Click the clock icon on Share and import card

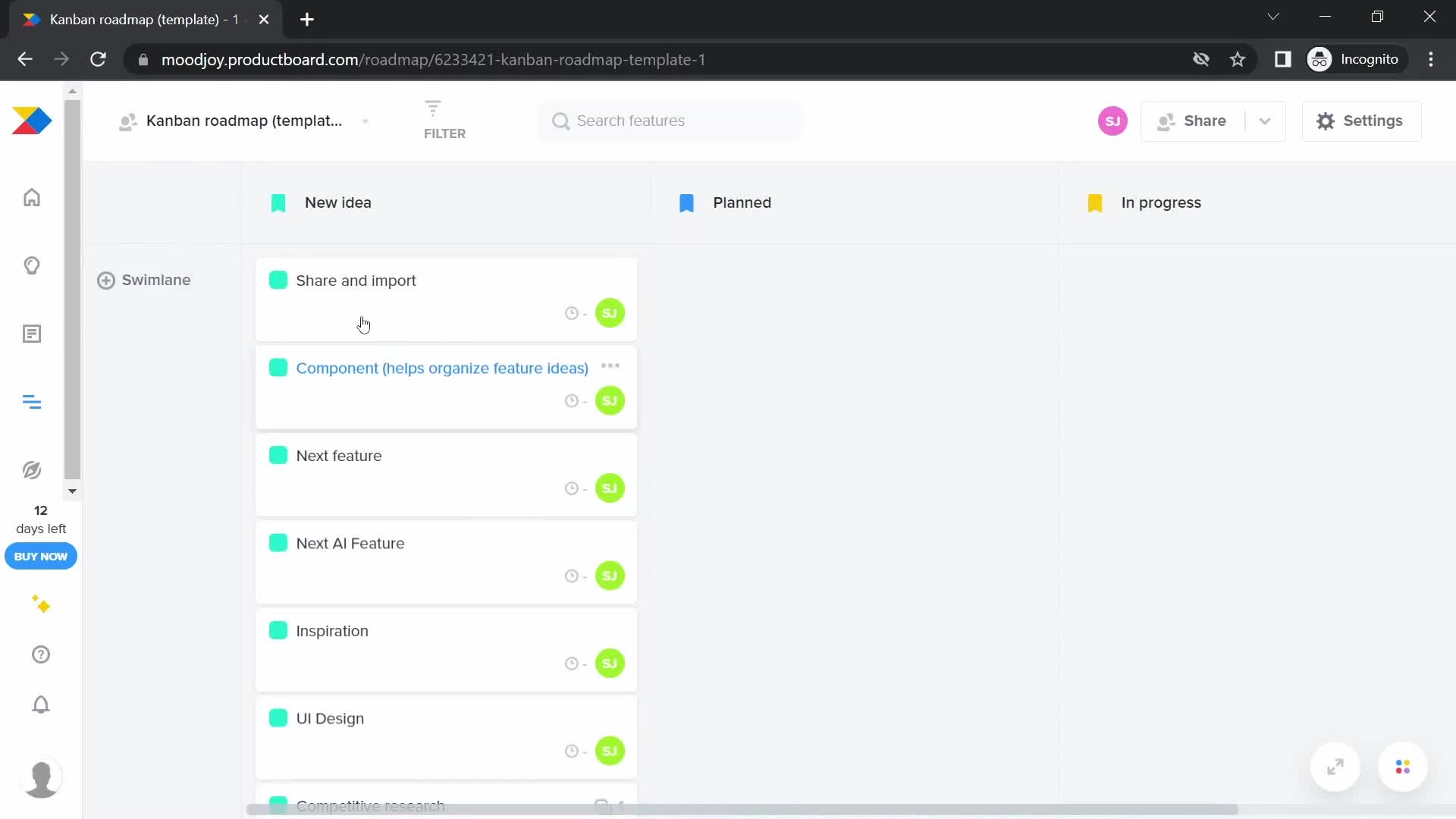tap(571, 312)
